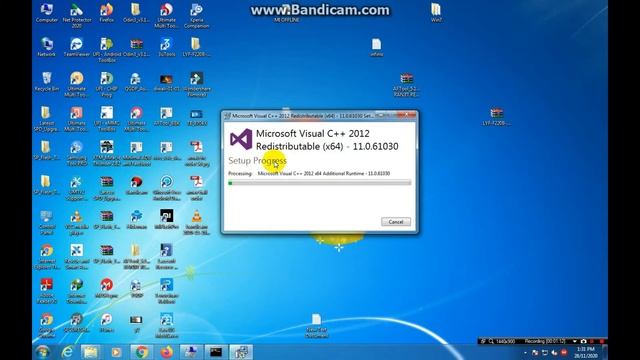Open the LYF-F220B folder icon
The height and width of the screenshot is (360, 640).
click(196, 47)
